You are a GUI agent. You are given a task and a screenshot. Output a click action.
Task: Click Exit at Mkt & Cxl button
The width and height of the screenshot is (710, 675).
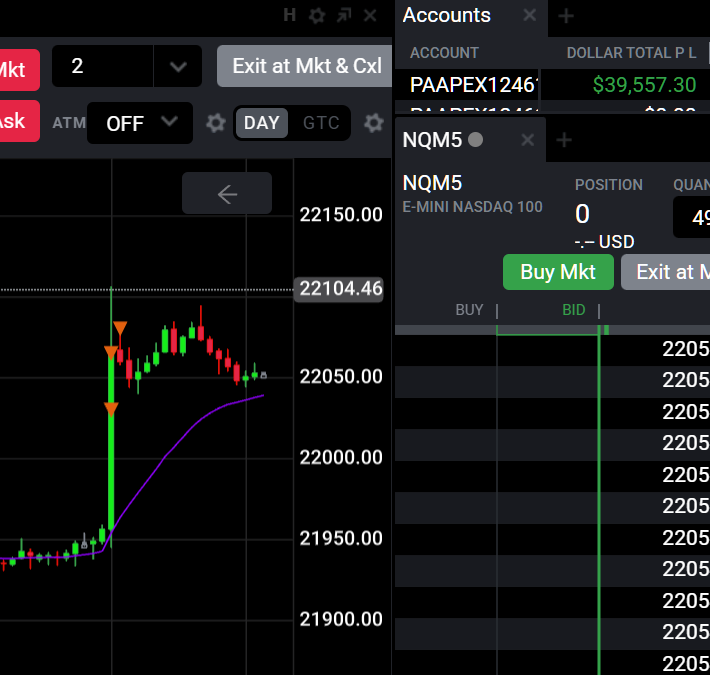[305, 66]
